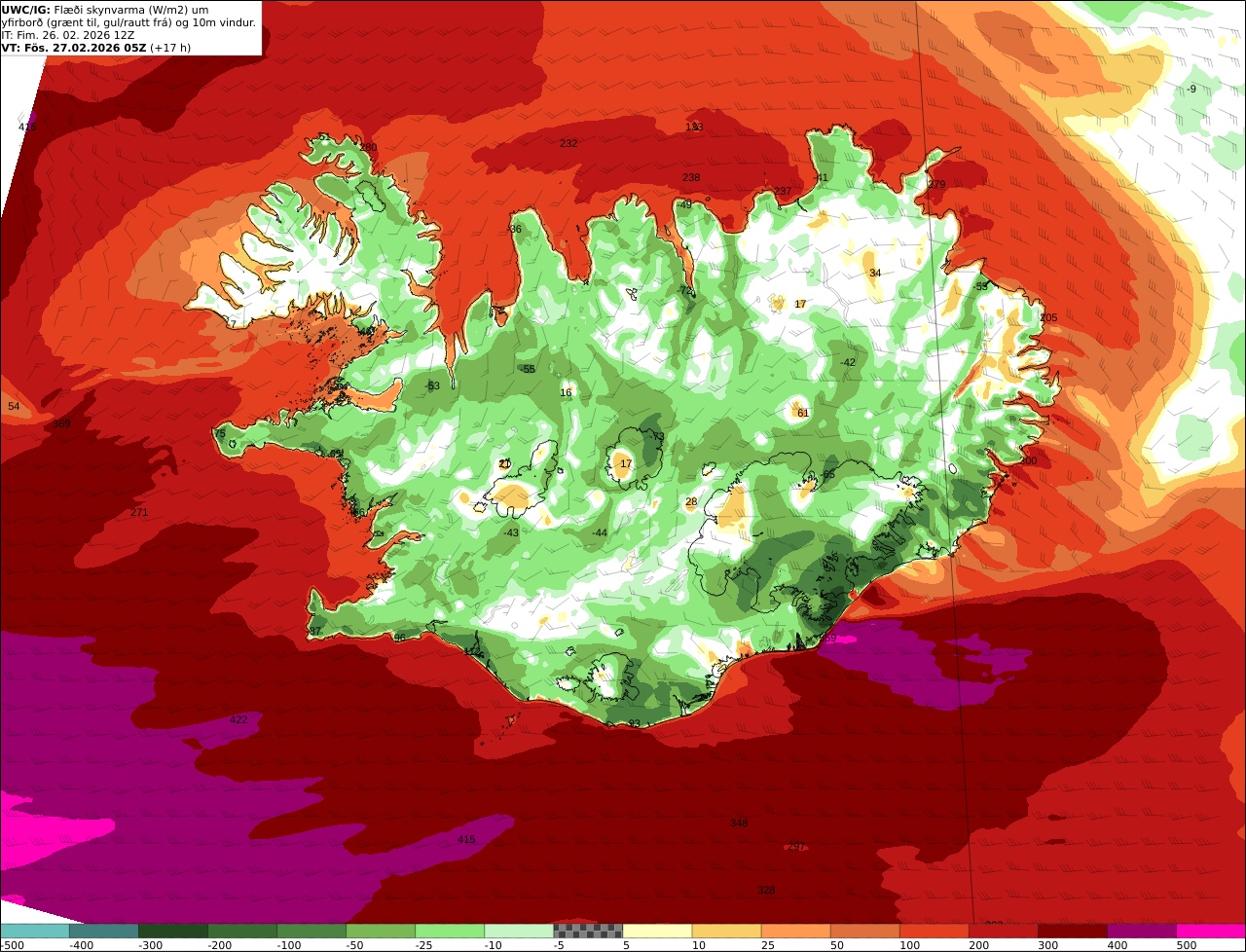
Task: Click the flux value '232' north of Iceland
Action: coord(568,144)
